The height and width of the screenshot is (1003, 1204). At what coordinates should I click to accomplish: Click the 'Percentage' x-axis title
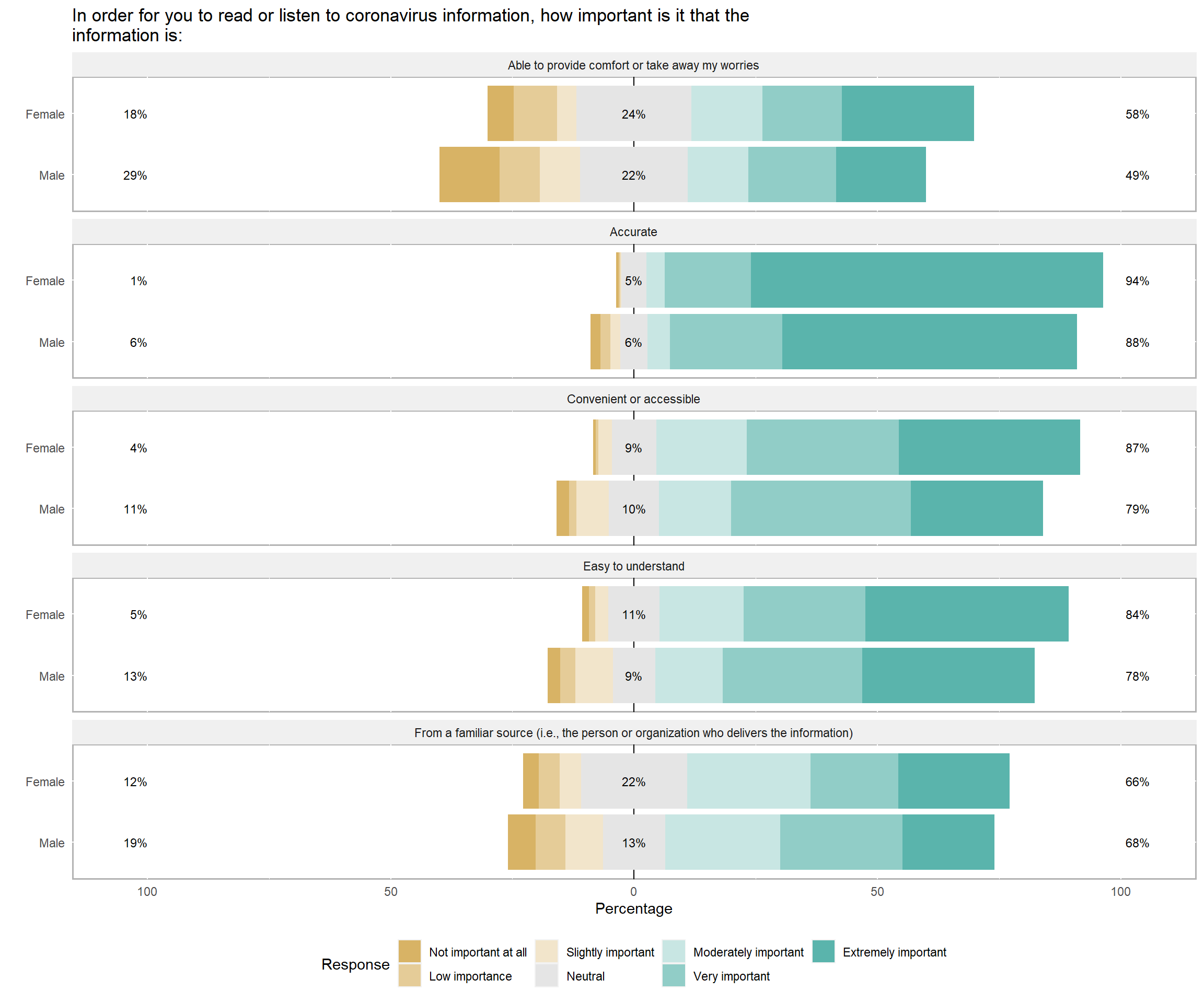click(633, 908)
